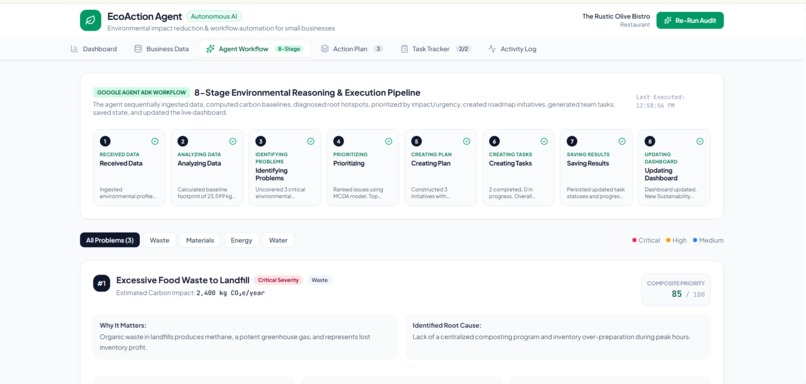Select the All Problems (3) filter
This screenshot has width=806, height=384.
[109, 240]
